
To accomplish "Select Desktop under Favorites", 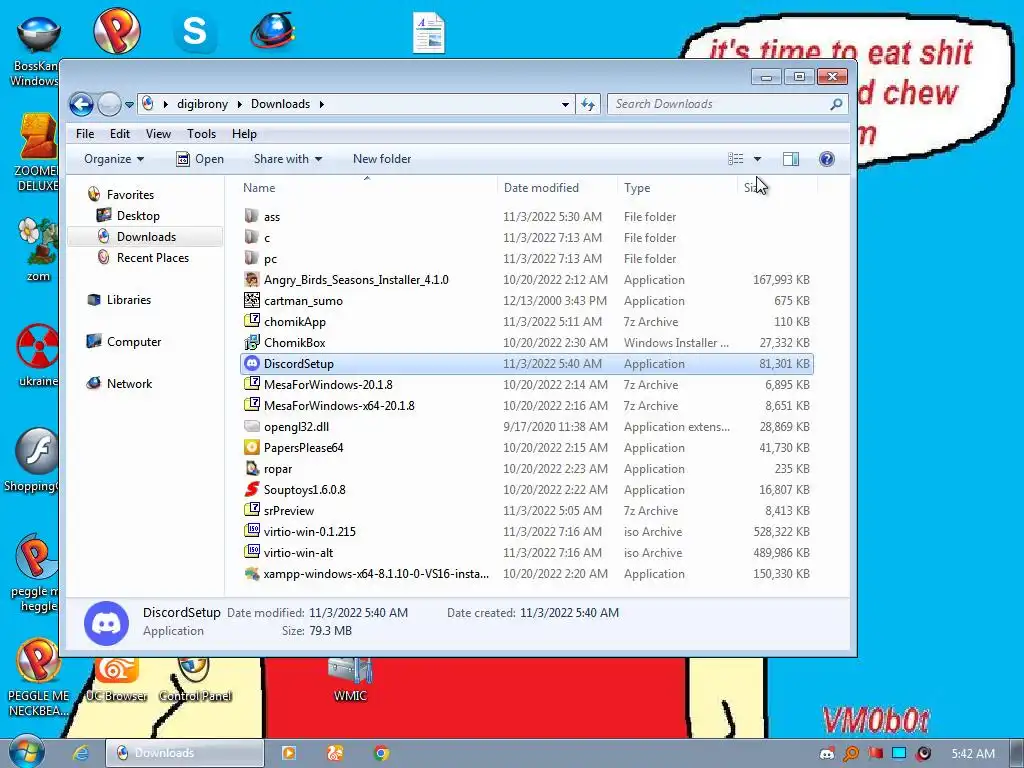I will (x=138, y=216).
